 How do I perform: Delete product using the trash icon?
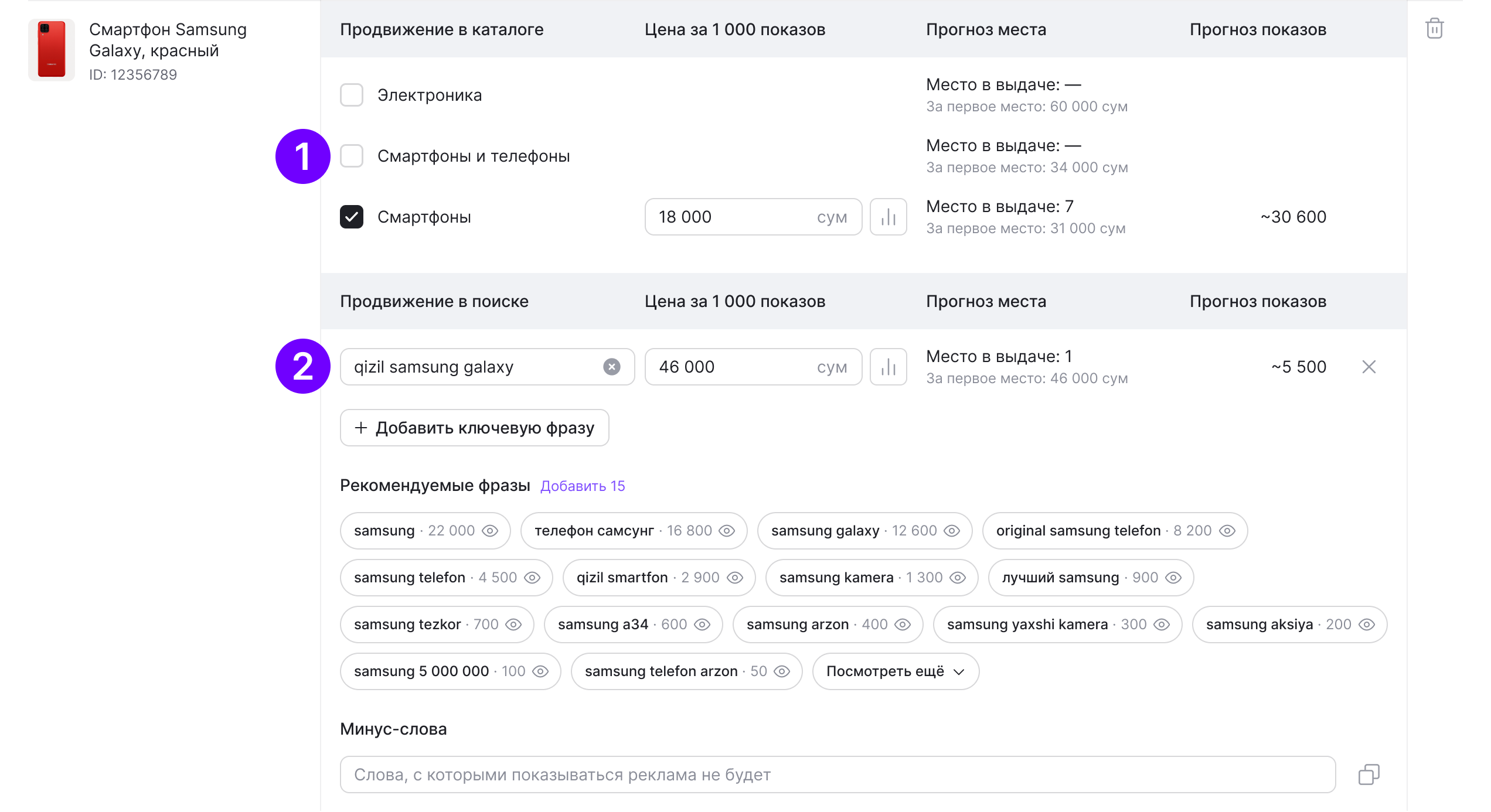pyautogui.click(x=1434, y=29)
